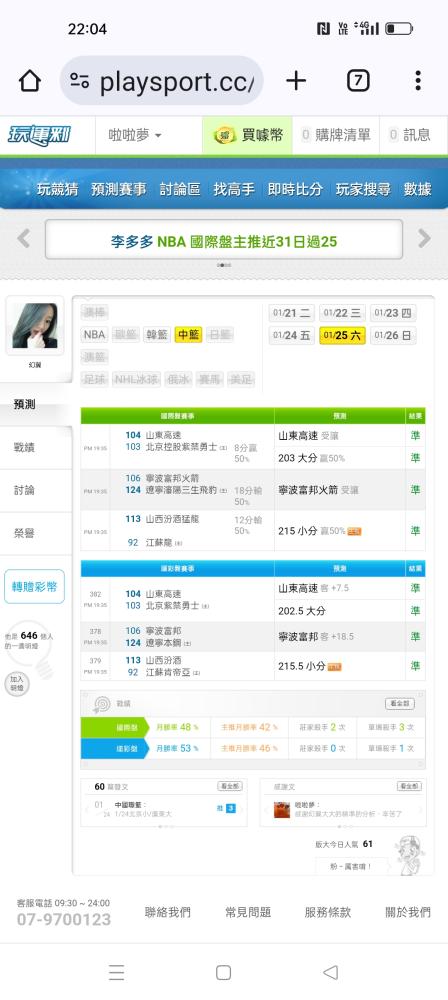Select the NBA league filter
Screen dimensions: 448x1000
pos(94,334)
